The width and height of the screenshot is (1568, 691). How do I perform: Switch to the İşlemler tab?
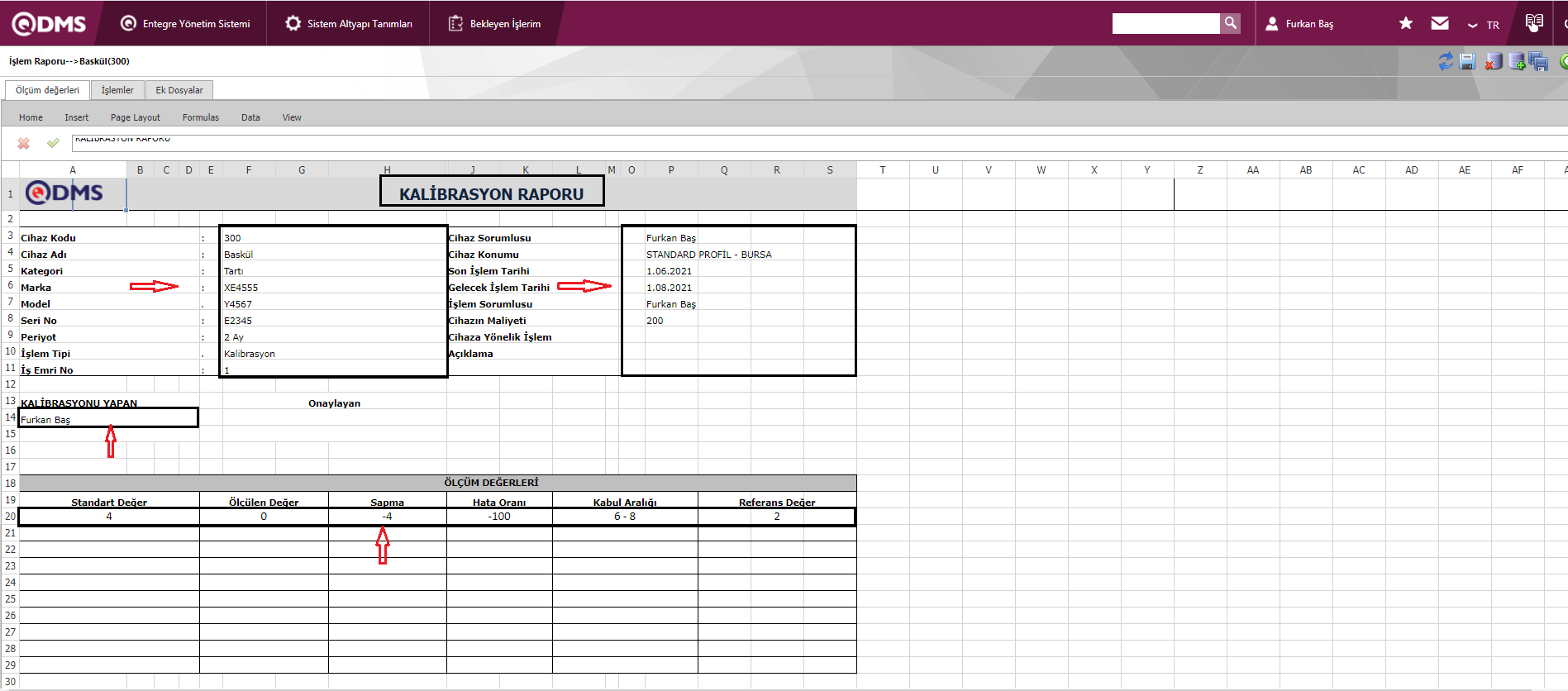coord(117,90)
